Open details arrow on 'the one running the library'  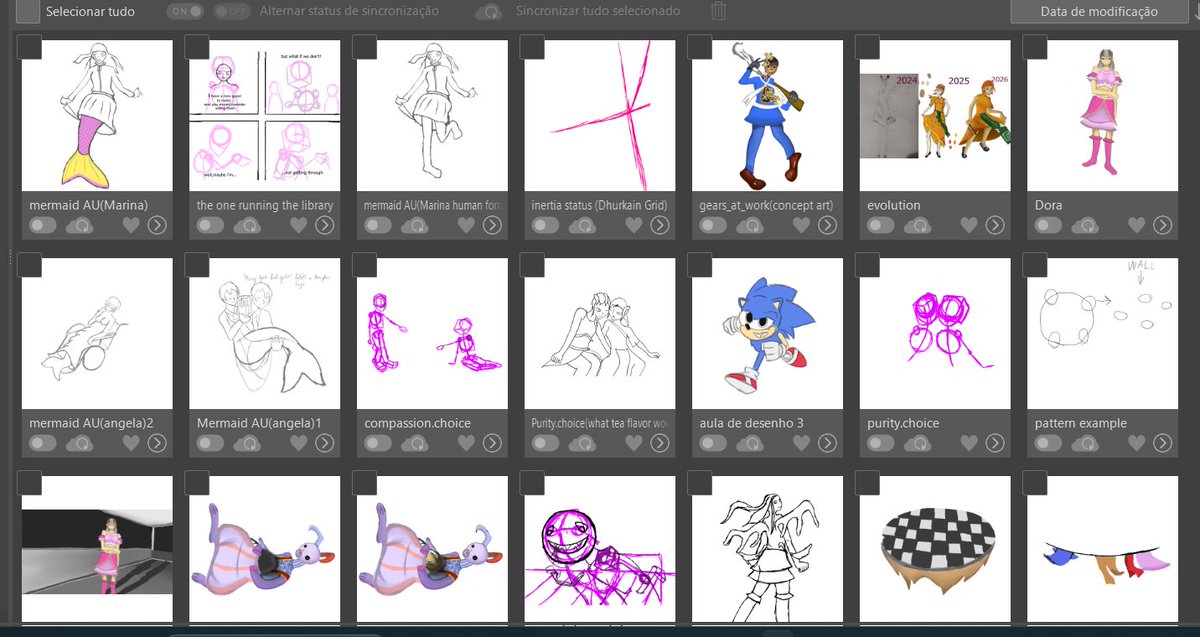[x=324, y=226]
